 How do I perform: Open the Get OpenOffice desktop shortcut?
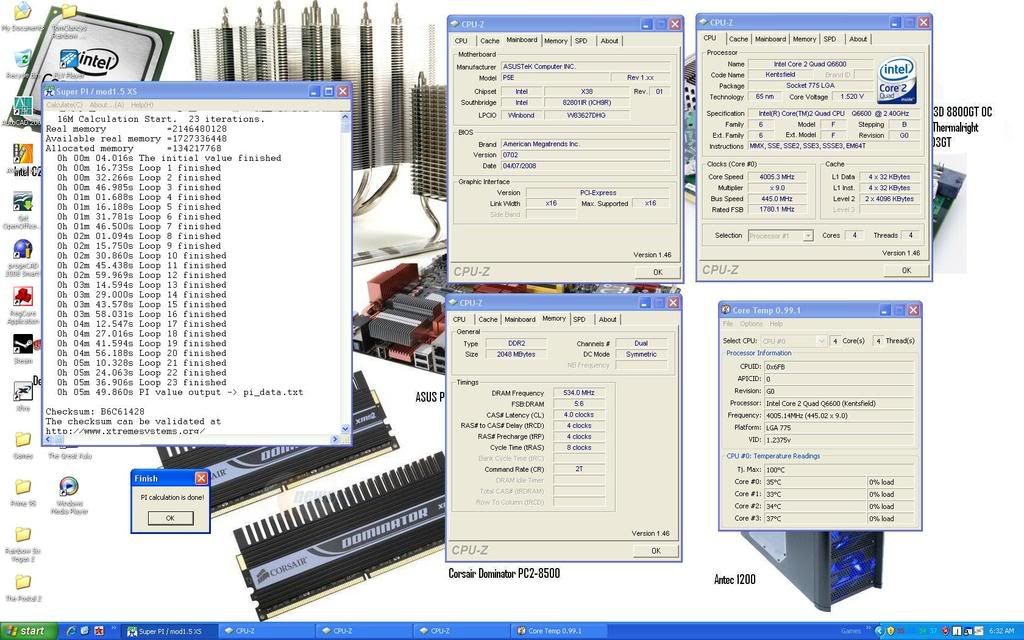tap(22, 202)
